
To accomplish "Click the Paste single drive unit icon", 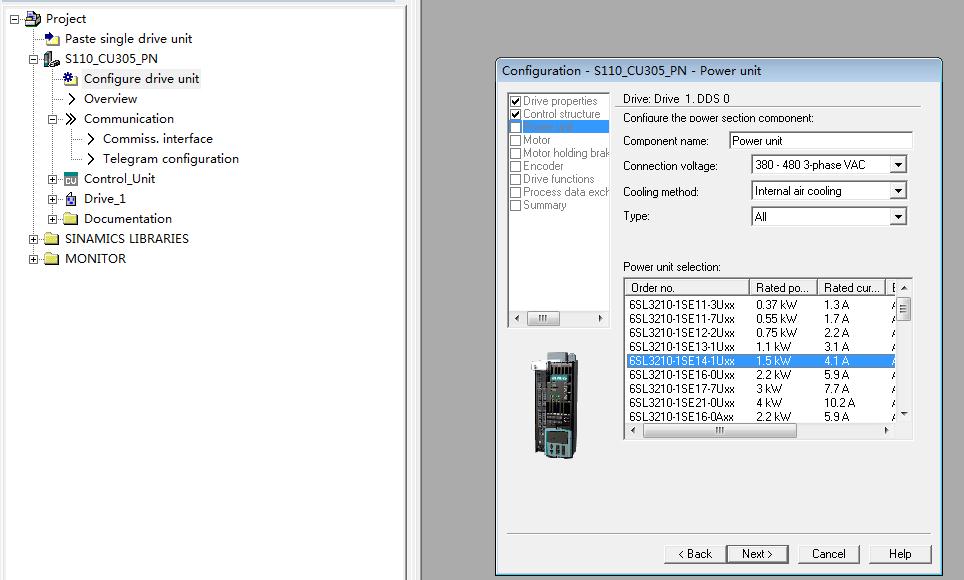I will click(52, 39).
